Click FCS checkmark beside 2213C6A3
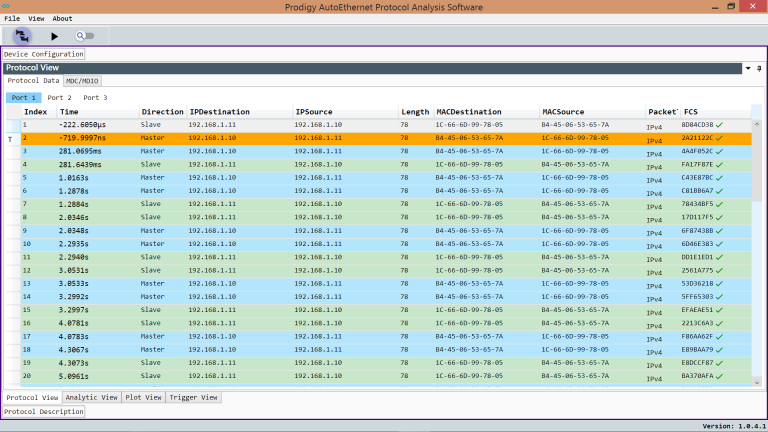 point(720,324)
